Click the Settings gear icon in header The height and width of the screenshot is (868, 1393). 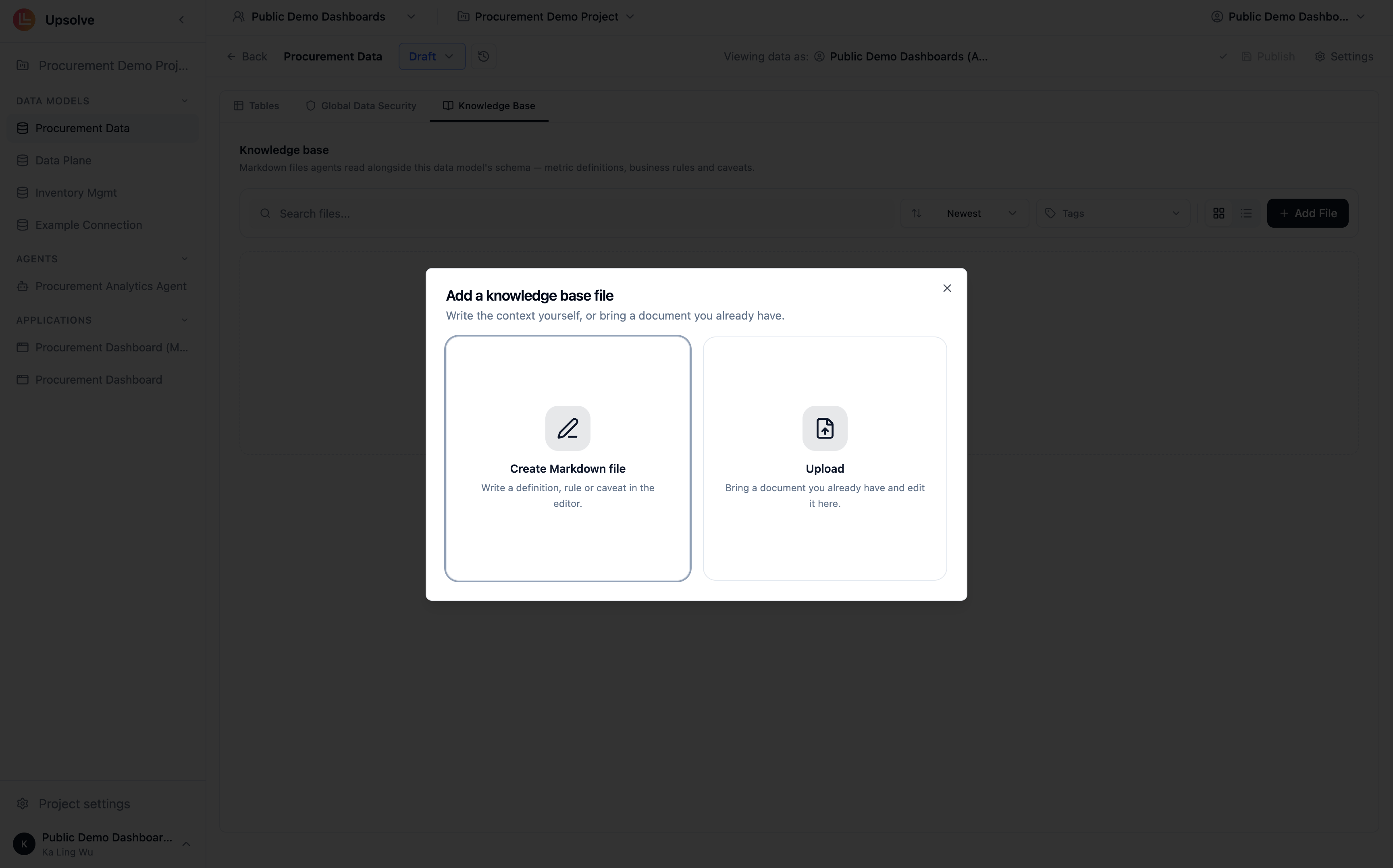tap(1320, 56)
